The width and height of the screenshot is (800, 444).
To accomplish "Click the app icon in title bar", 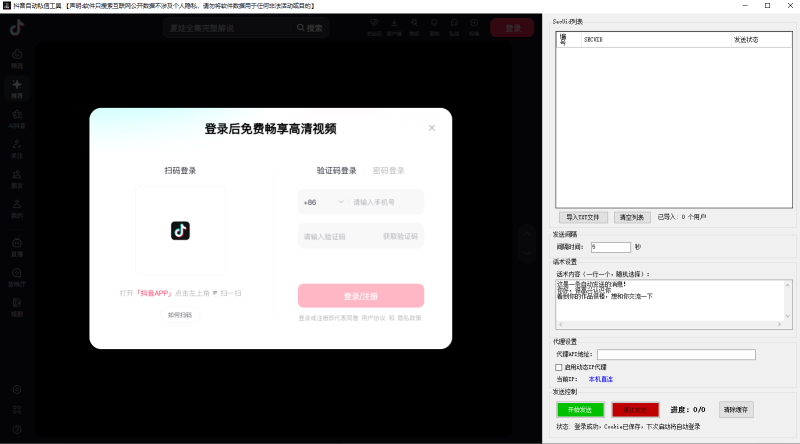I will (7, 6).
